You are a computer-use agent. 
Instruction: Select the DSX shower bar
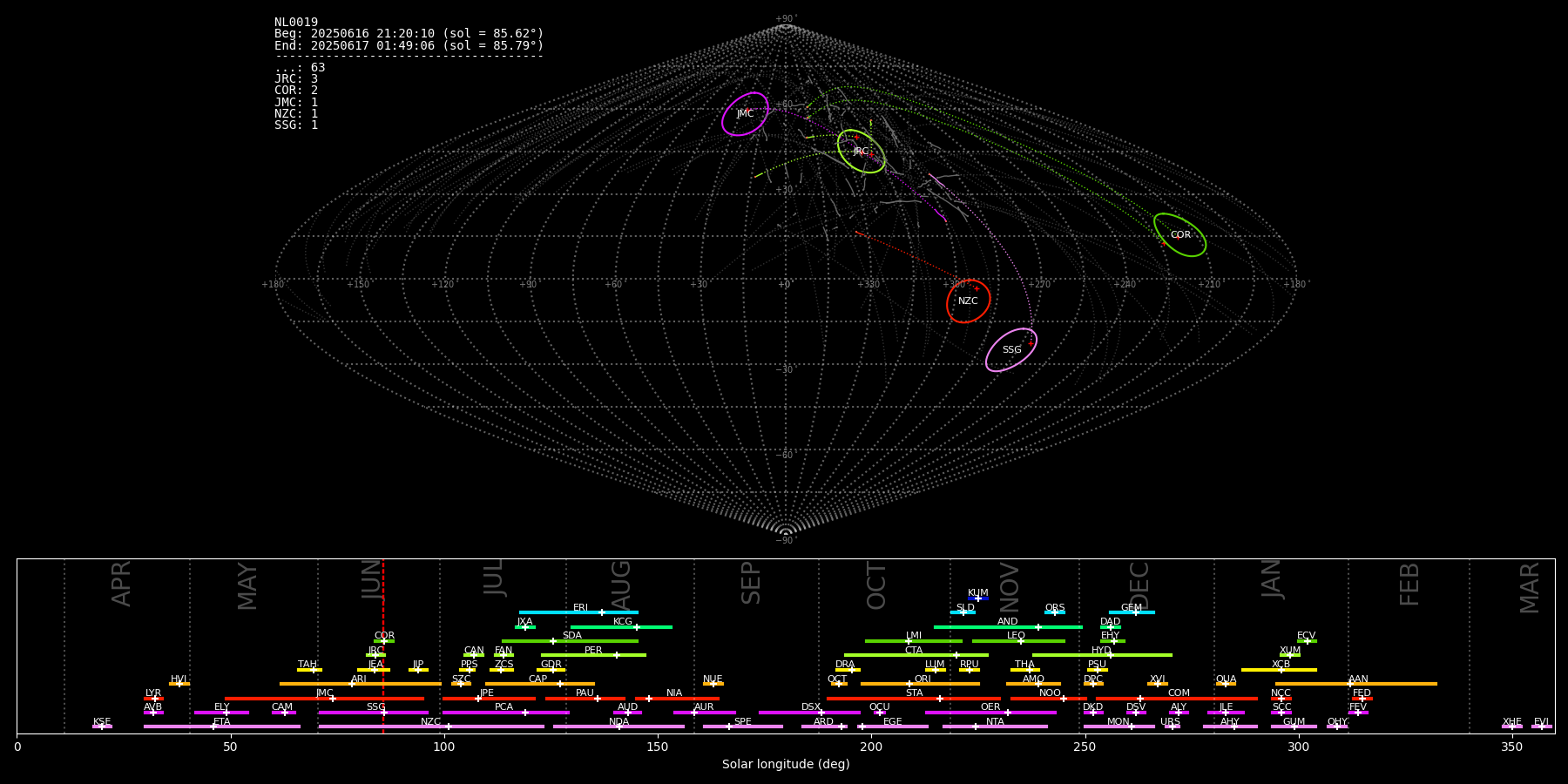point(809,713)
